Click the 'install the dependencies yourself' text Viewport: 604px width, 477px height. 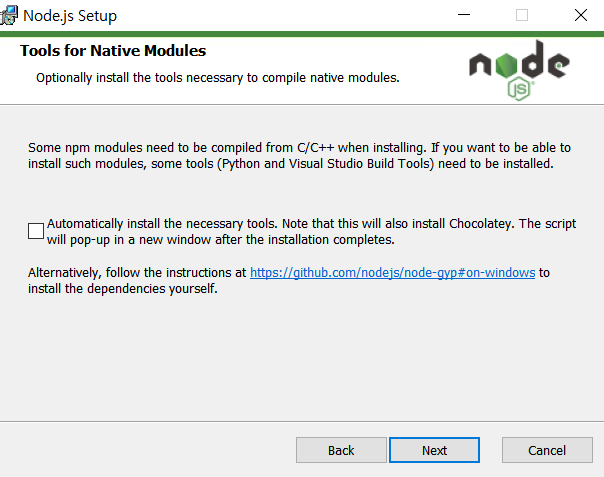[x=122, y=289]
